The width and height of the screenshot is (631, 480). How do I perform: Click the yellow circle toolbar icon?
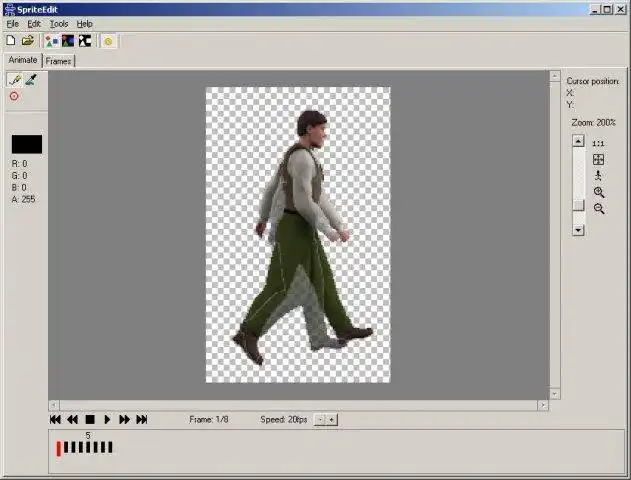click(x=108, y=41)
